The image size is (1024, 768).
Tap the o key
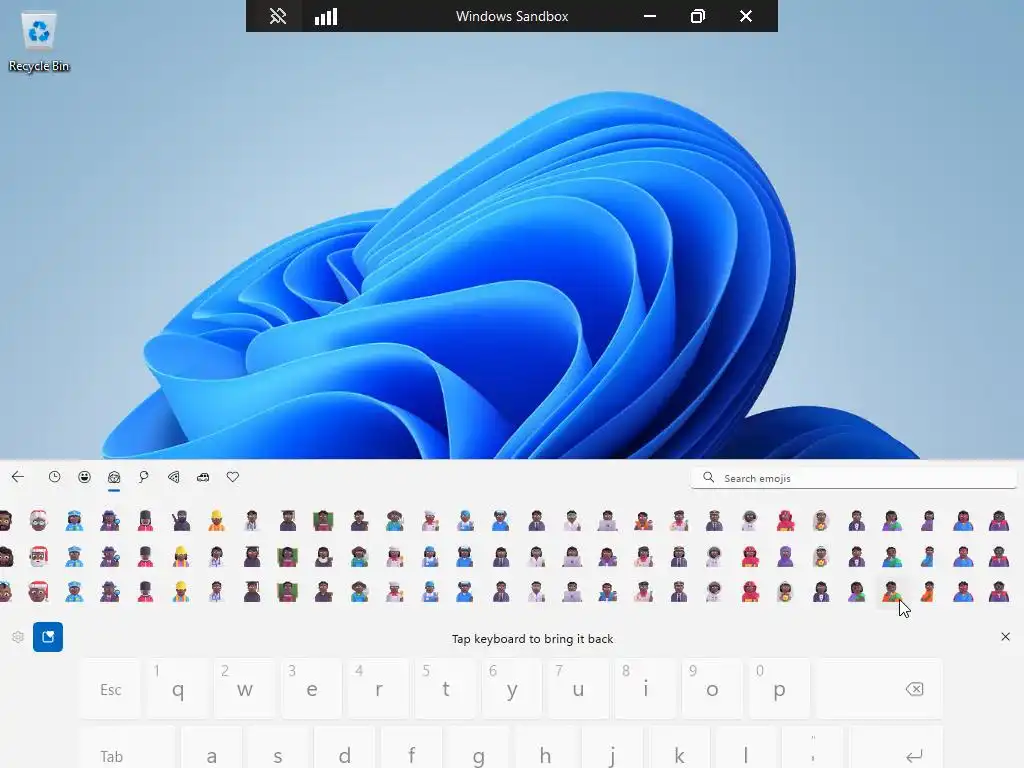click(712, 690)
